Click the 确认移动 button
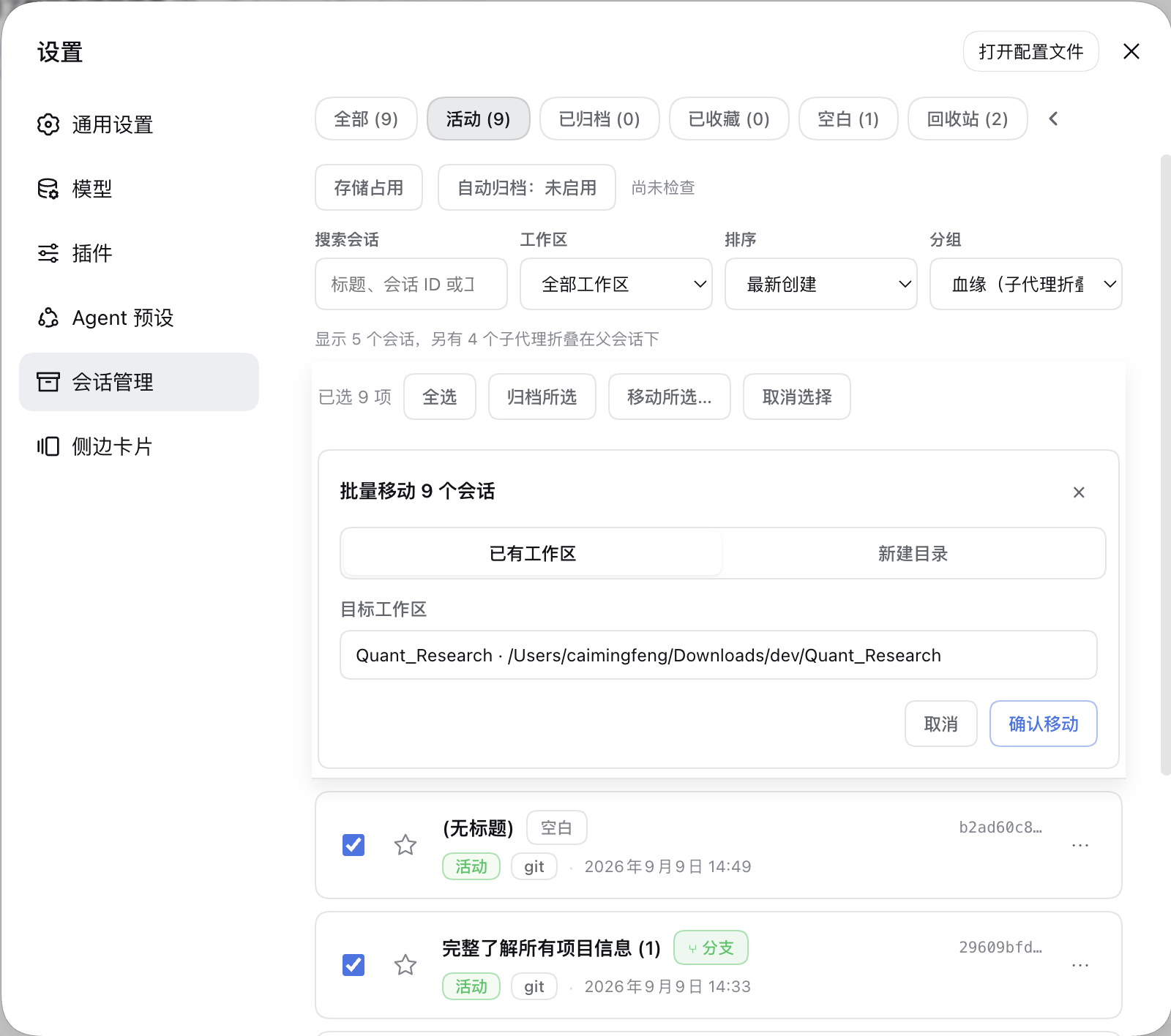 click(1044, 724)
